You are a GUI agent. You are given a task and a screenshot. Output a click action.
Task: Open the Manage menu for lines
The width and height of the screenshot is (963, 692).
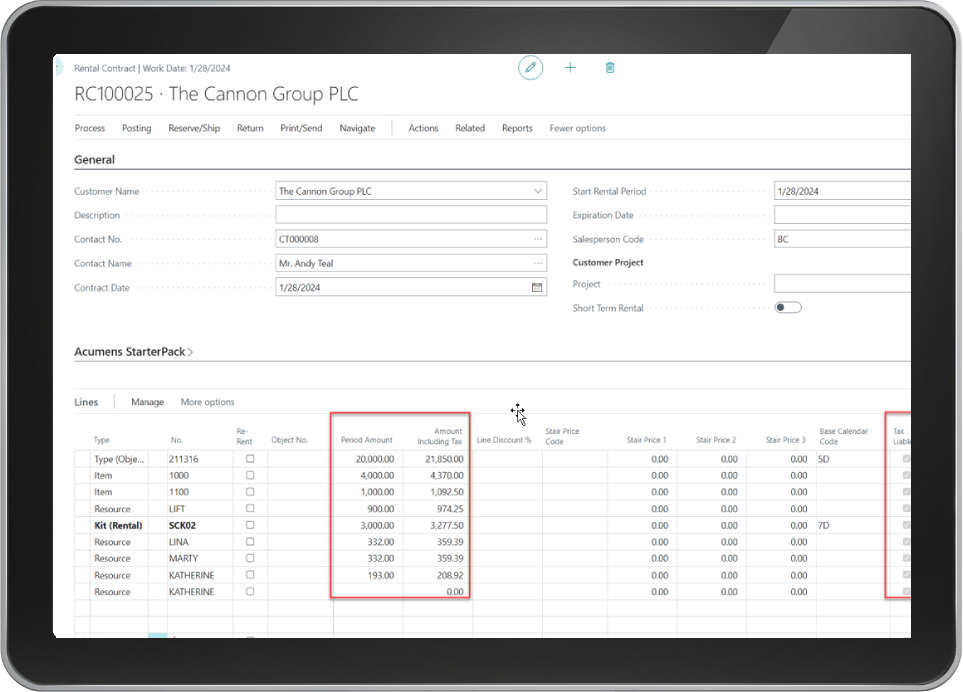tap(147, 402)
